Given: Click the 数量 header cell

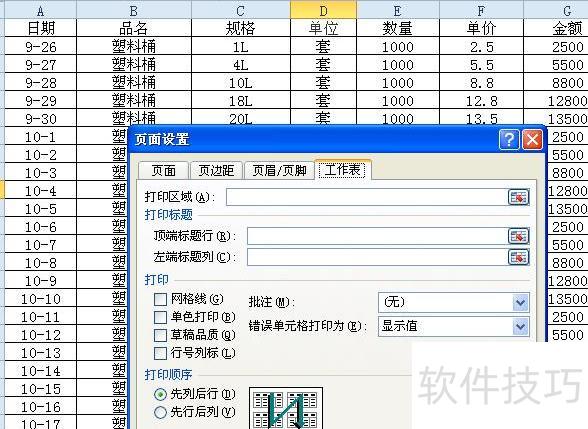Looking at the screenshot, I should click(398, 28).
